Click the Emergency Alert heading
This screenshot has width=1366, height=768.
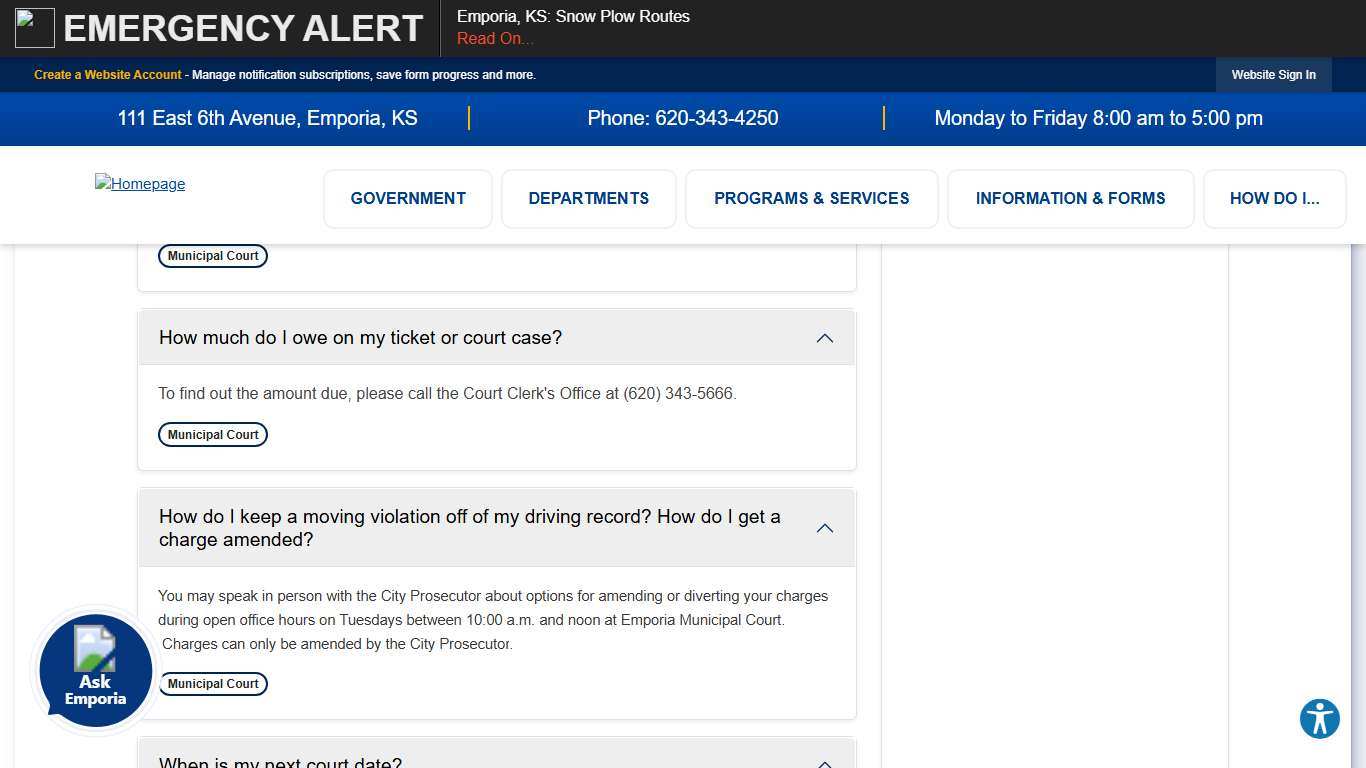click(243, 28)
